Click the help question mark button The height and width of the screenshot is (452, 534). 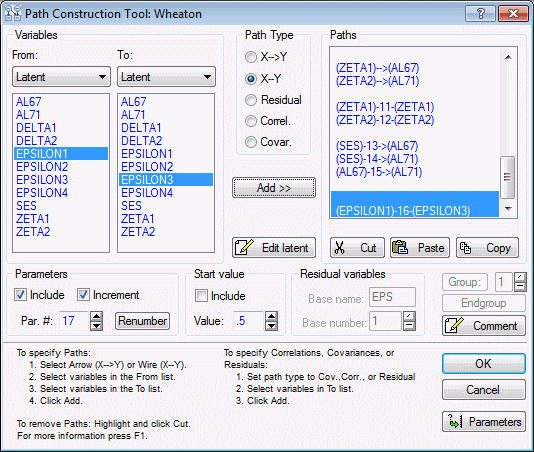[480, 14]
